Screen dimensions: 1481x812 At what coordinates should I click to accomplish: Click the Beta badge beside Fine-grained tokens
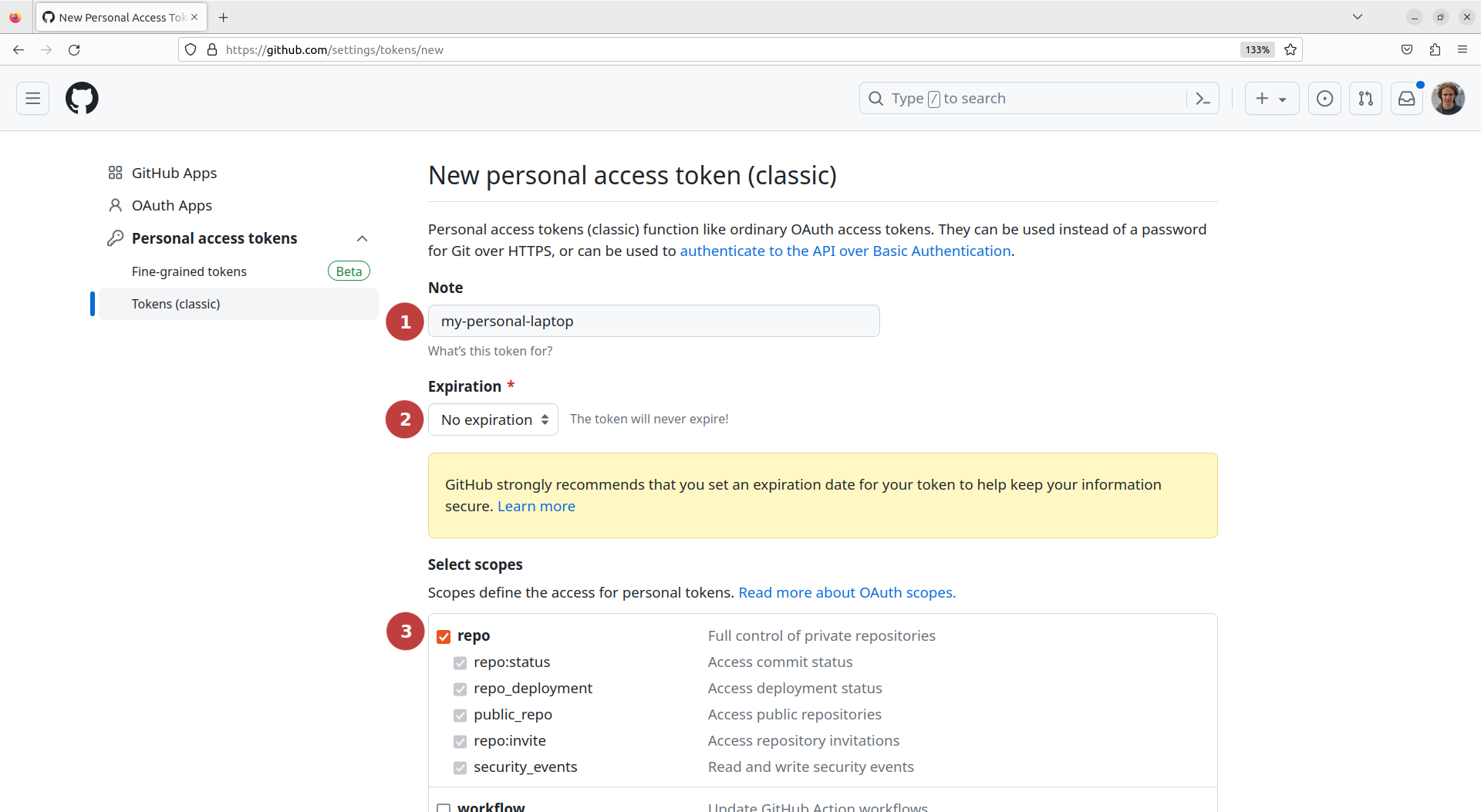[349, 271]
